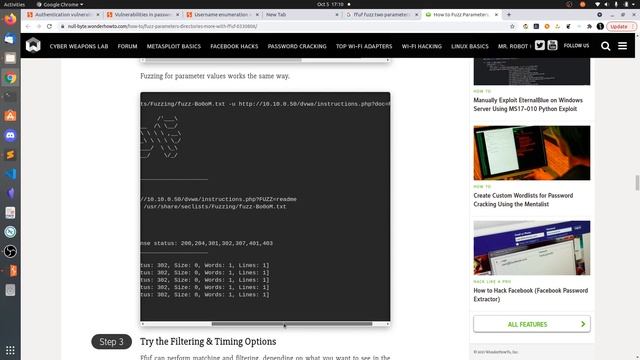Launch Ubuntu Software from the dock
The image size is (640, 360).
10,116
